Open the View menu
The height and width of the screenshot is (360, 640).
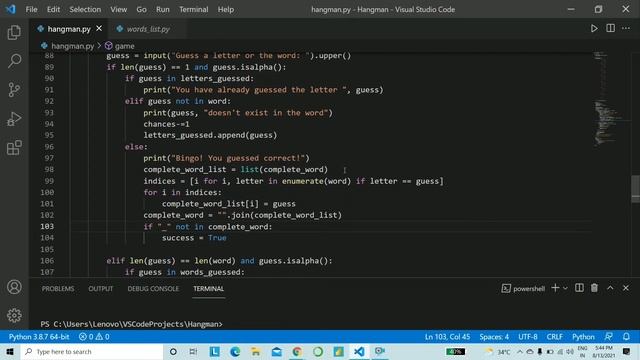click(x=118, y=9)
